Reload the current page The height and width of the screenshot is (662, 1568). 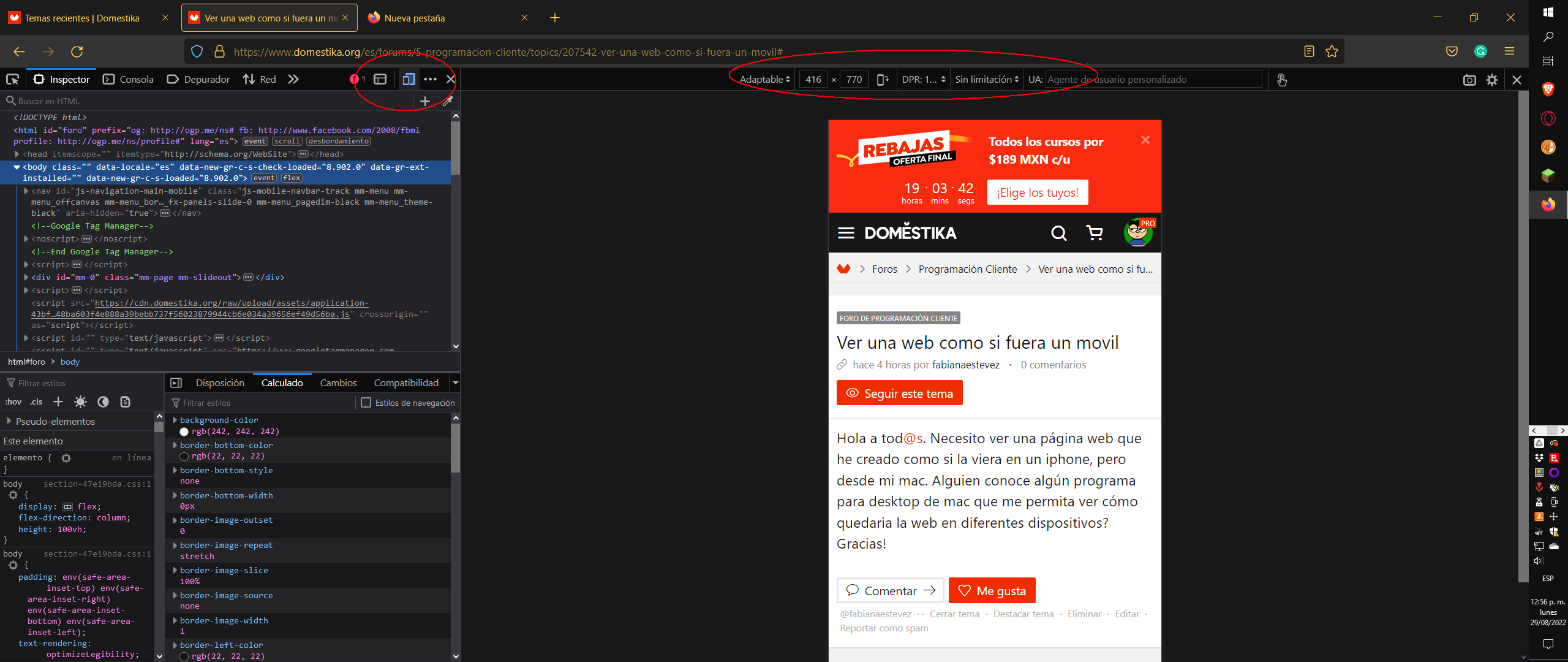tap(77, 51)
